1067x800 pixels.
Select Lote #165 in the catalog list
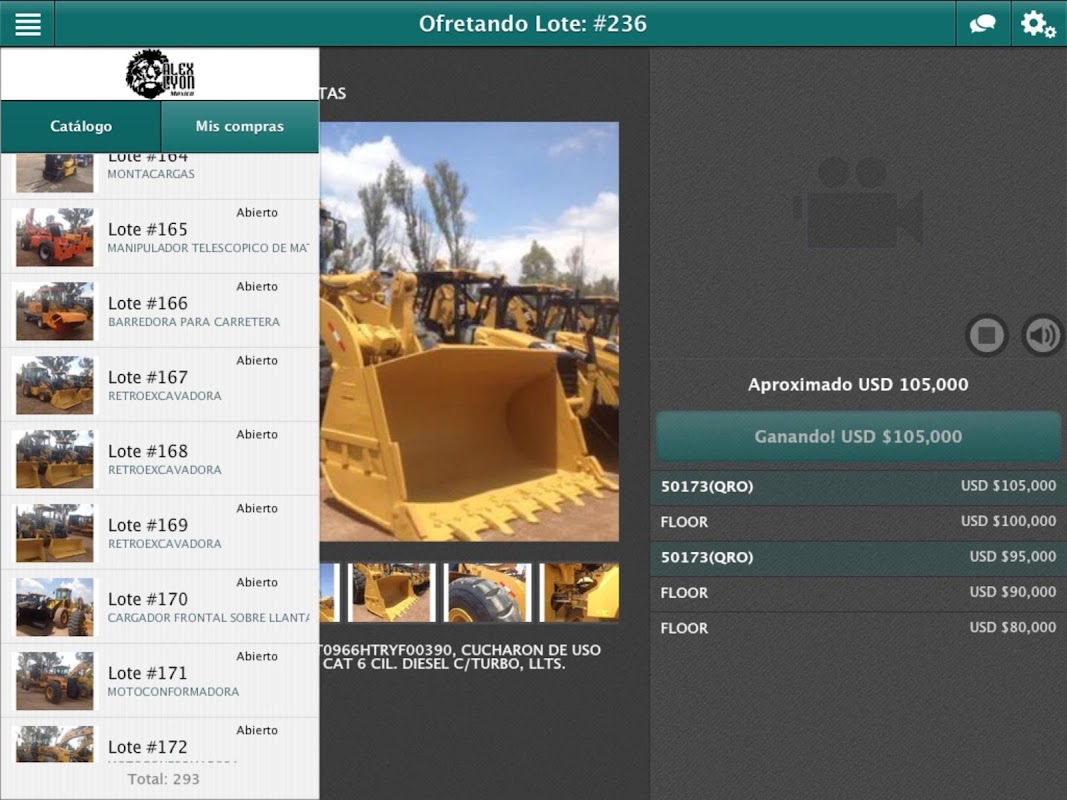[160, 237]
